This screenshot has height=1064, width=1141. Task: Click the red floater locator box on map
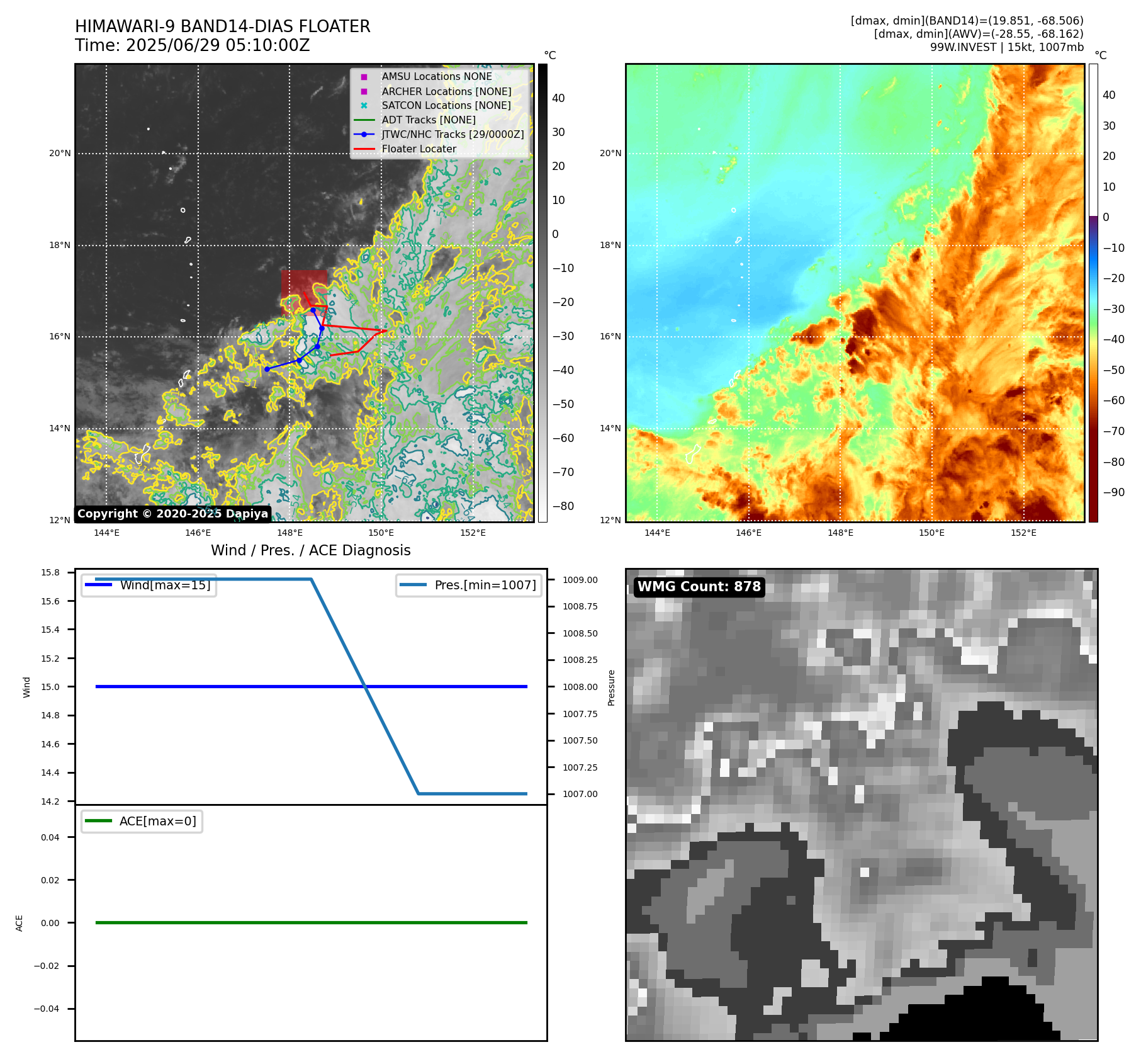(304, 291)
